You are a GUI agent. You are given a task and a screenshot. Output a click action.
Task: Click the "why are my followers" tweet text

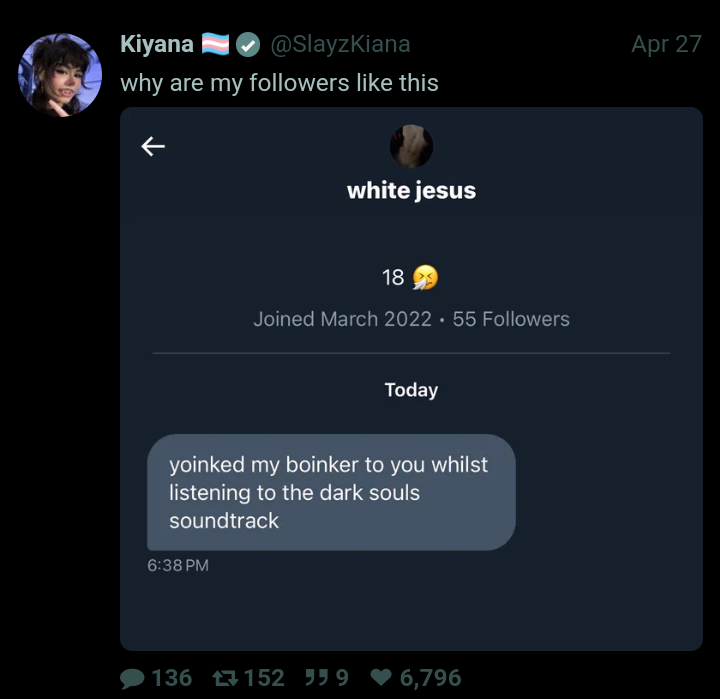pyautogui.click(x=279, y=82)
